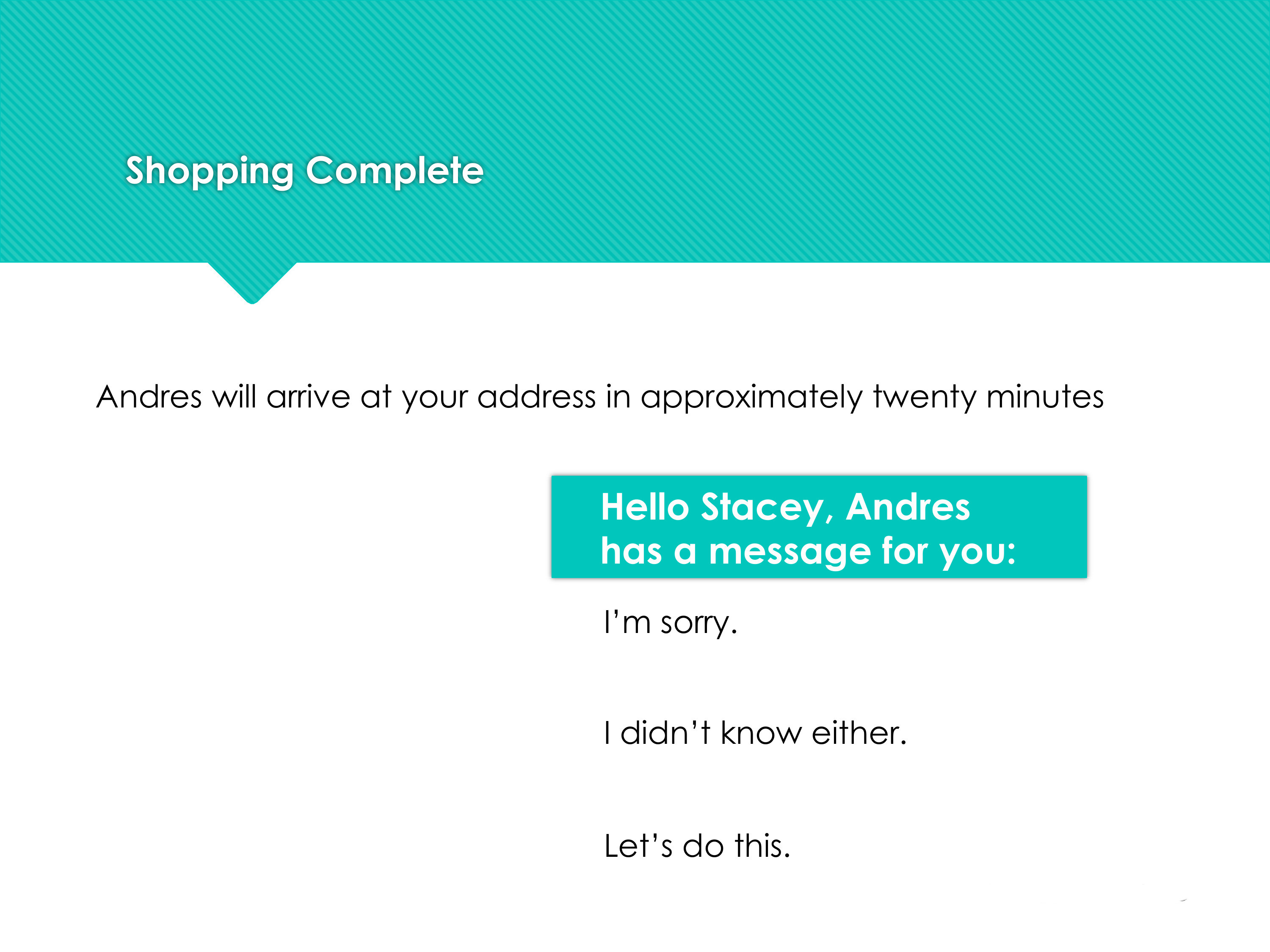This screenshot has height=952, width=1270.
Task: Click the word "Shopping" in the heading
Action: [210, 171]
